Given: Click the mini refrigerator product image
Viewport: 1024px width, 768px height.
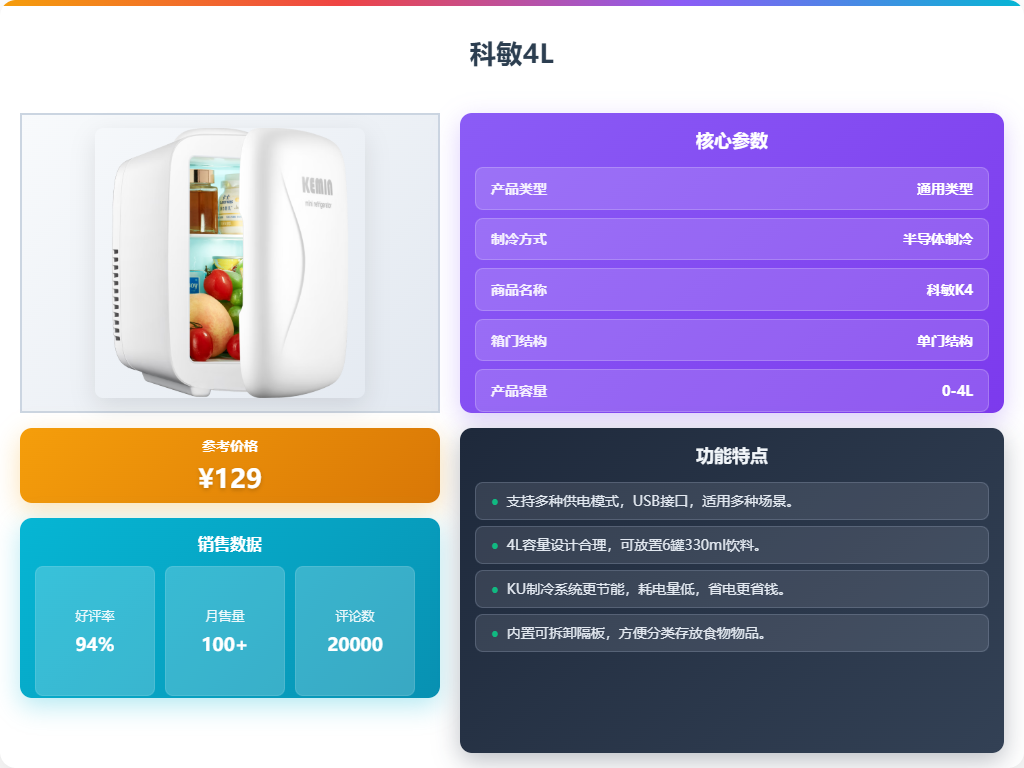Looking at the screenshot, I should [x=230, y=263].
